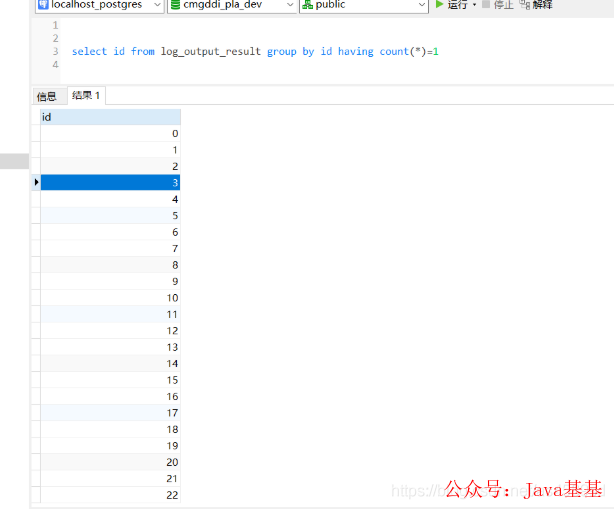This screenshot has height=509, width=614.
Task: Select result row with id 20
Action: tap(110, 462)
